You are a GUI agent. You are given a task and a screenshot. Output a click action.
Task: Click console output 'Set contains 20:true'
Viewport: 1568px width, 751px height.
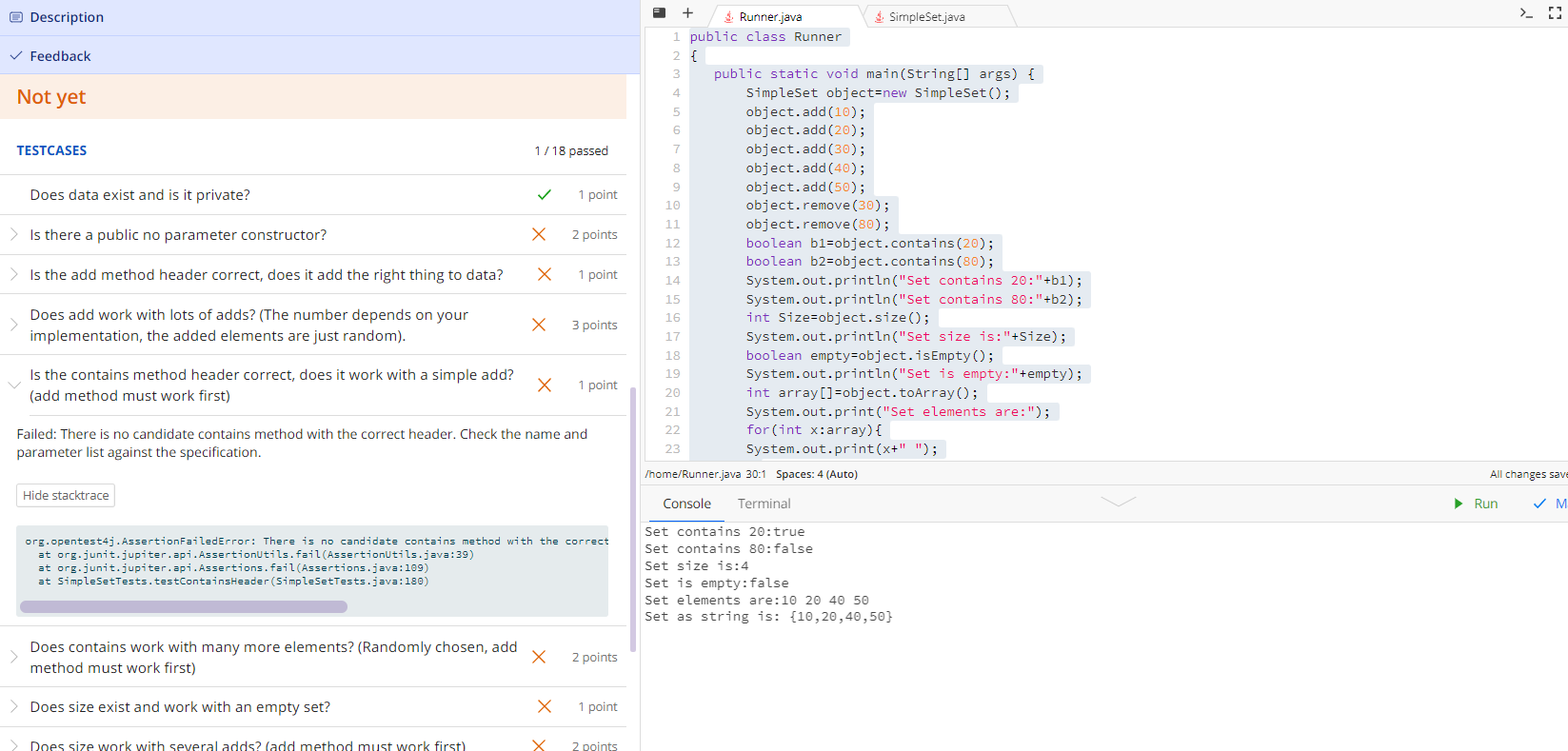click(724, 532)
